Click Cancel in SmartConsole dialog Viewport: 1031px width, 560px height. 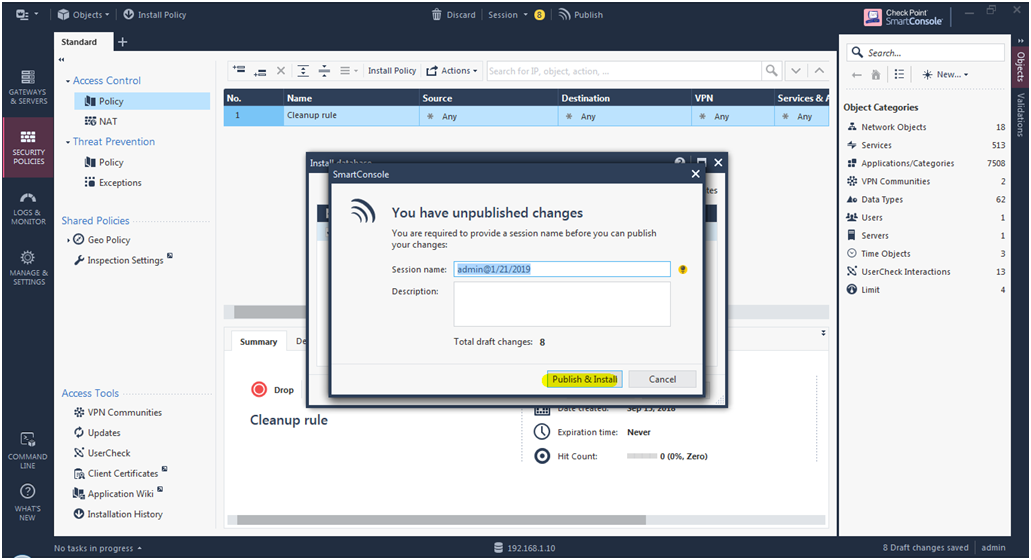pos(662,379)
